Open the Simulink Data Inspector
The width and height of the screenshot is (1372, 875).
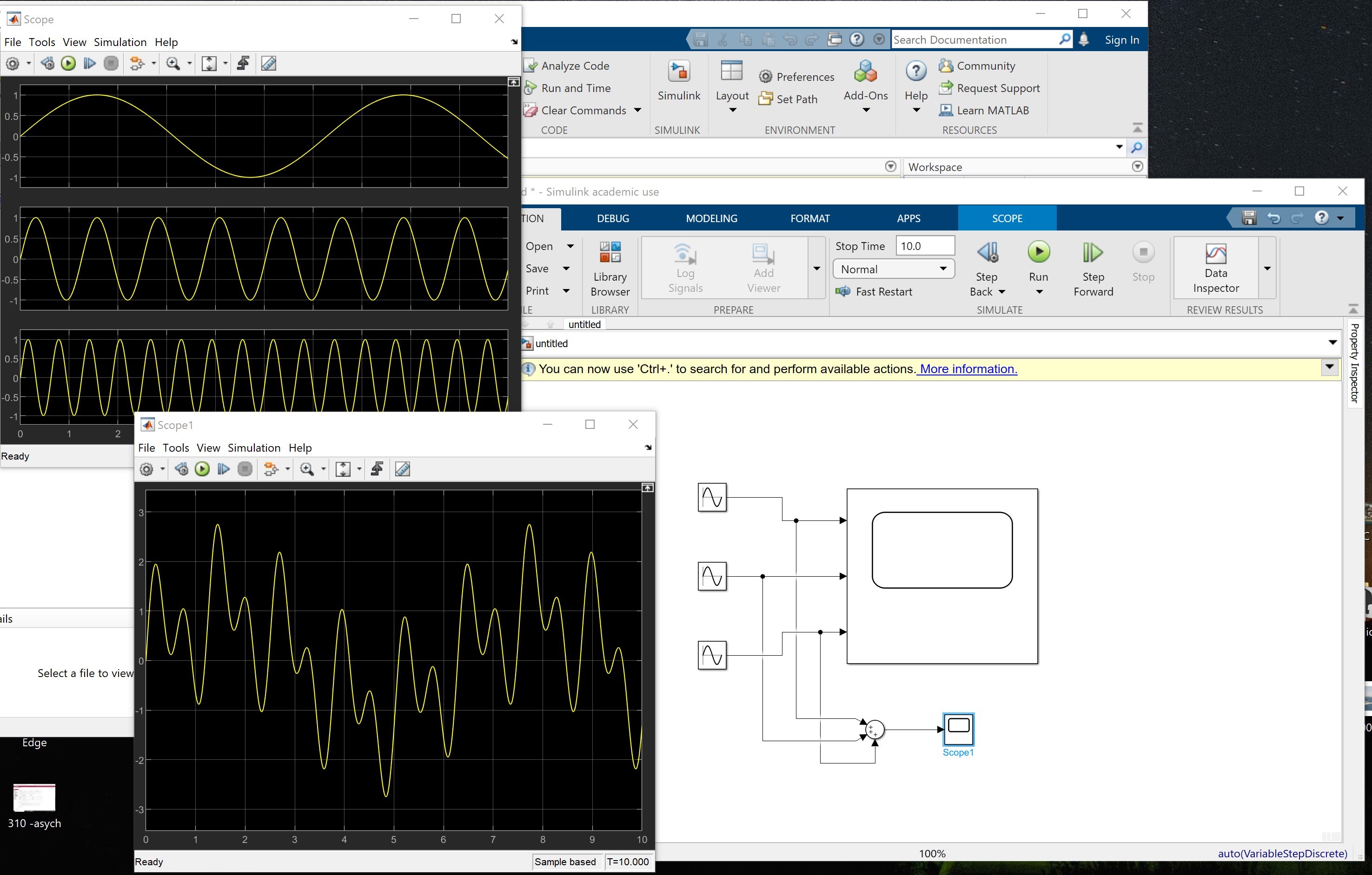pos(1215,268)
